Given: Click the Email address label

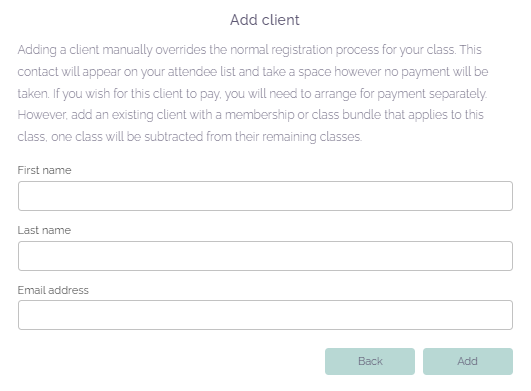Looking at the screenshot, I should [53, 290].
